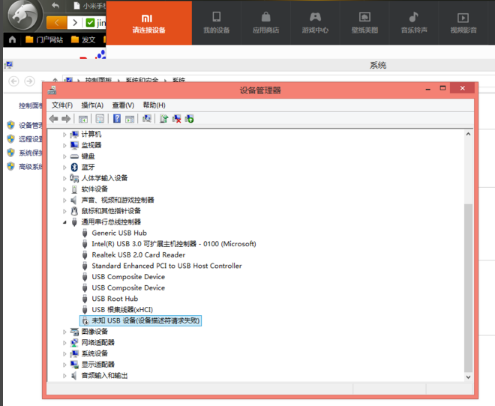Click the enable device green icon
The width and height of the screenshot is (495, 406).
click(x=189, y=119)
